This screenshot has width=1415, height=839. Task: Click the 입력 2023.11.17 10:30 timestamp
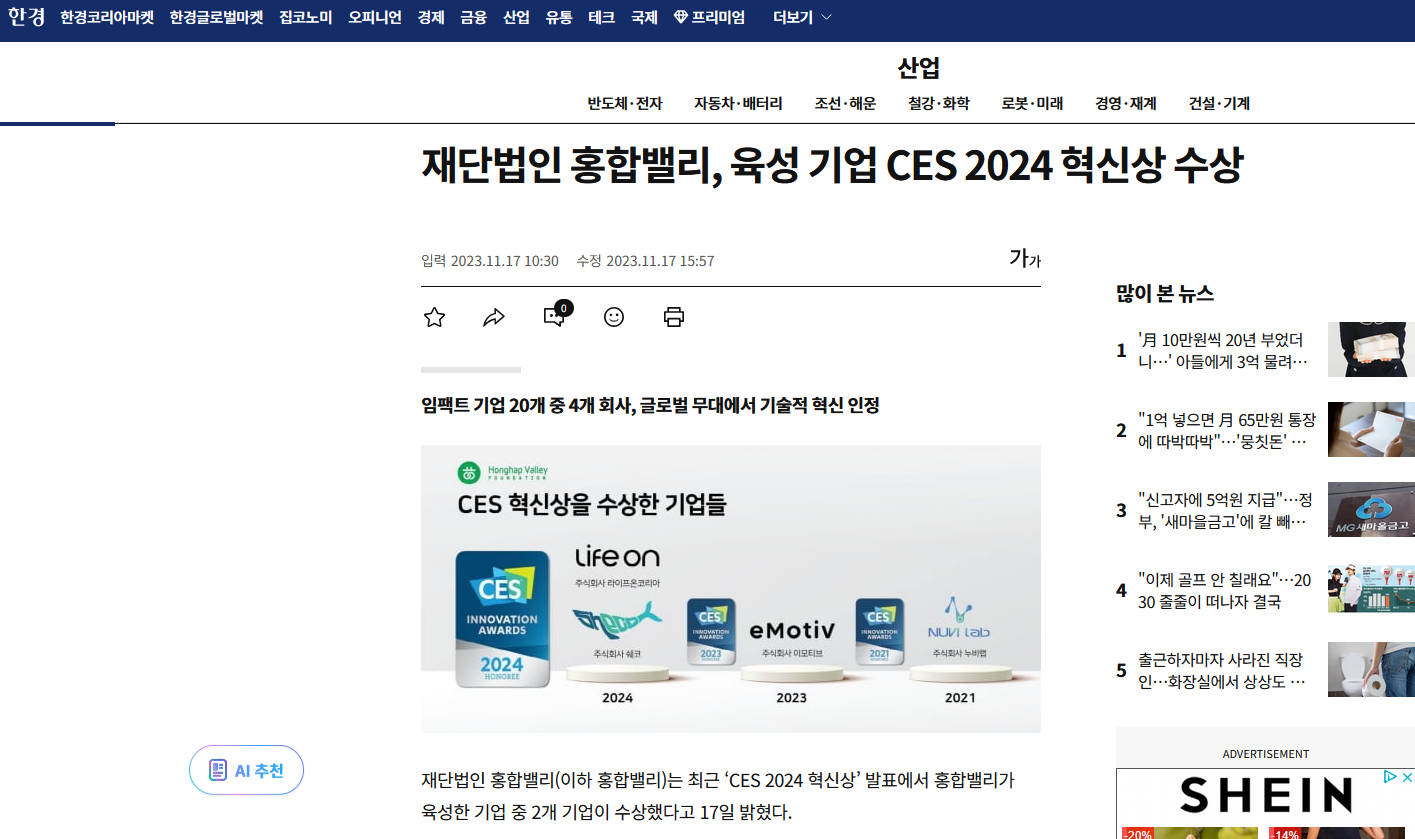pos(490,261)
